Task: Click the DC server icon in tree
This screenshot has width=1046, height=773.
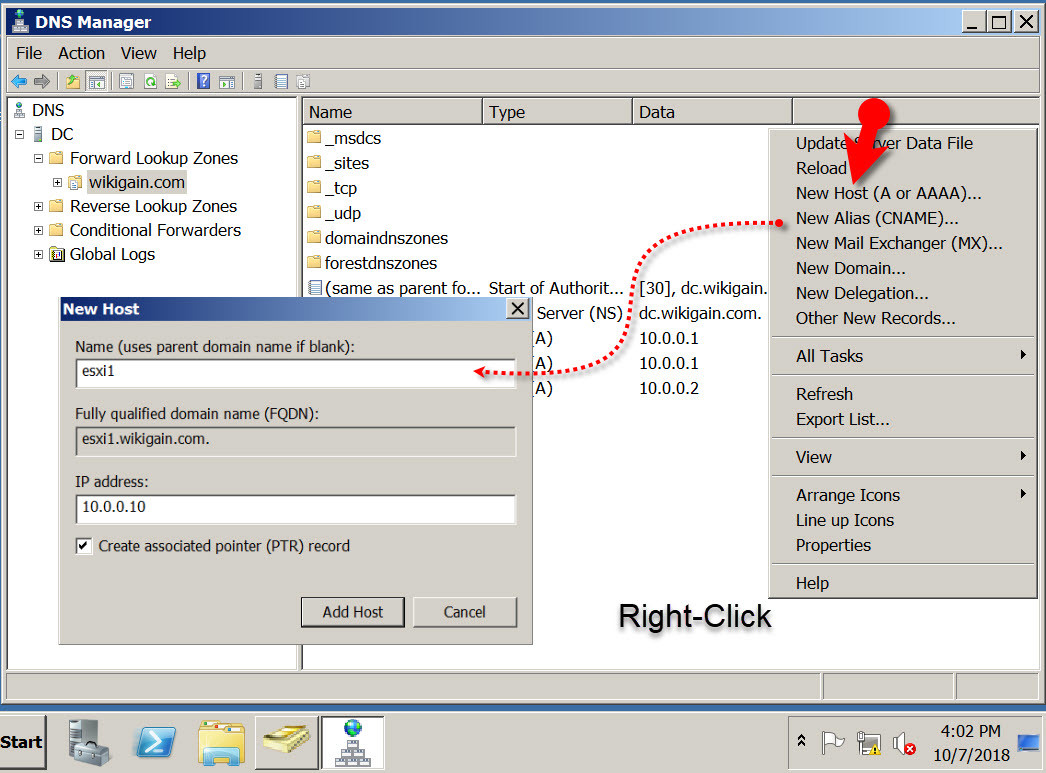Action: pyautogui.click(x=39, y=134)
